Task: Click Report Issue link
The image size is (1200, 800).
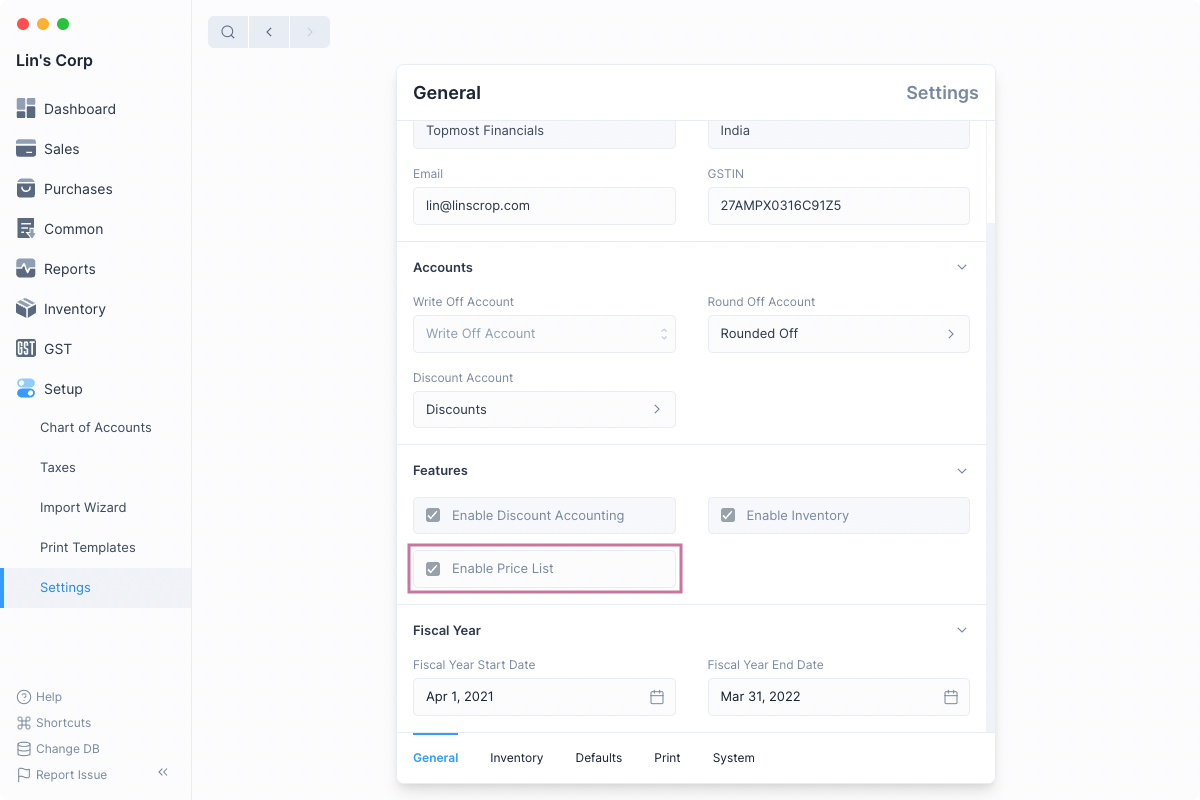Action: point(71,775)
